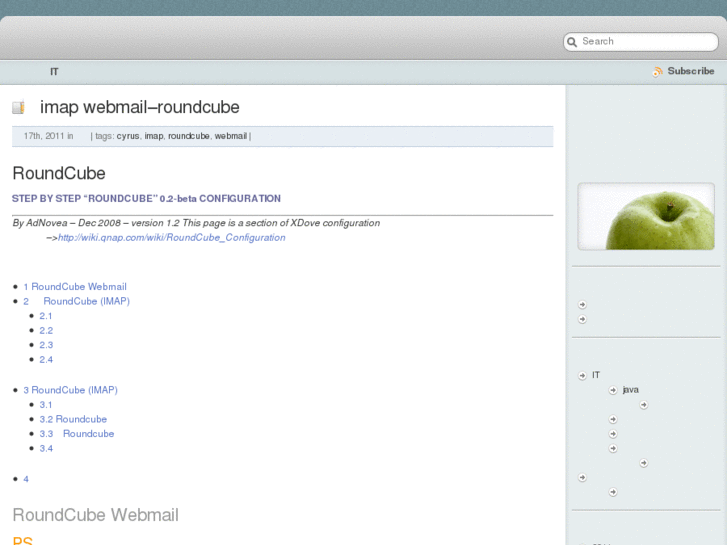The image size is (727, 545).
Task: Click STEP BY STEP ROUNDCUBE CONFIGURATION heading
Action: 146,199
